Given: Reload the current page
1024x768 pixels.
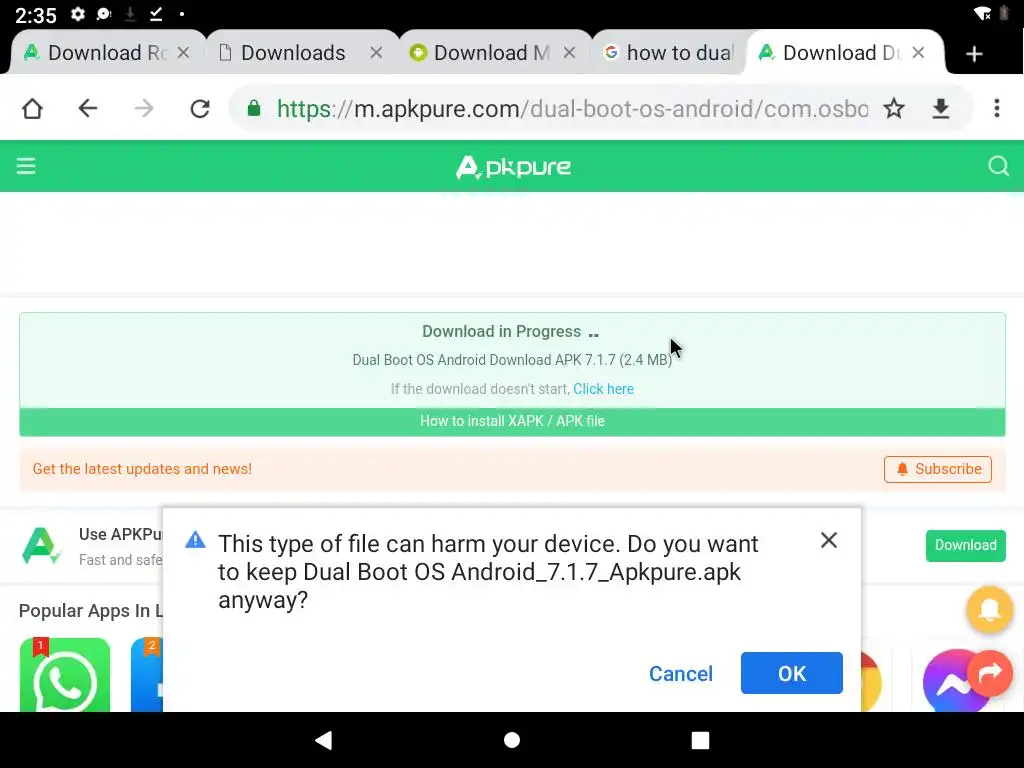Looking at the screenshot, I should coord(200,108).
